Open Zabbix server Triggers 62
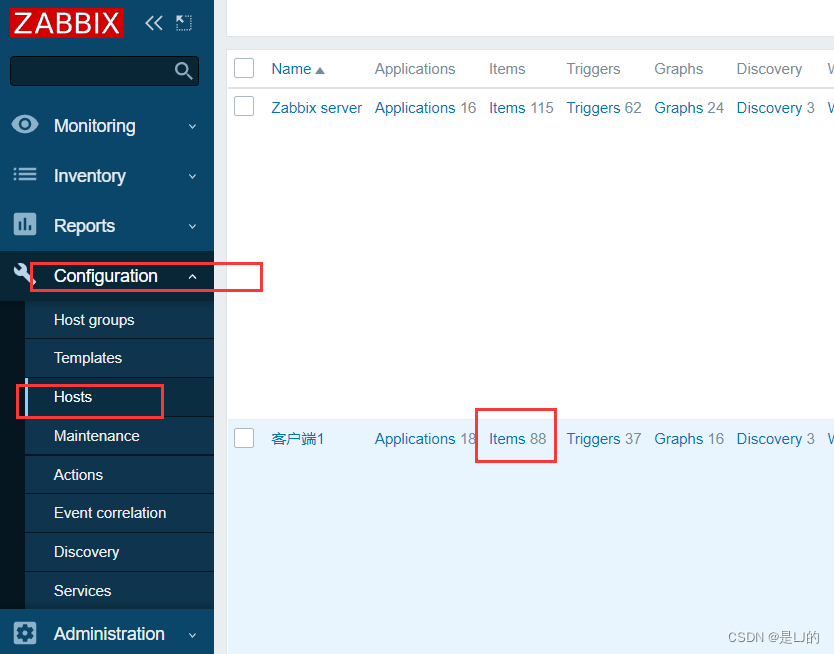Screen dimensions: 834x654 (593, 108)
